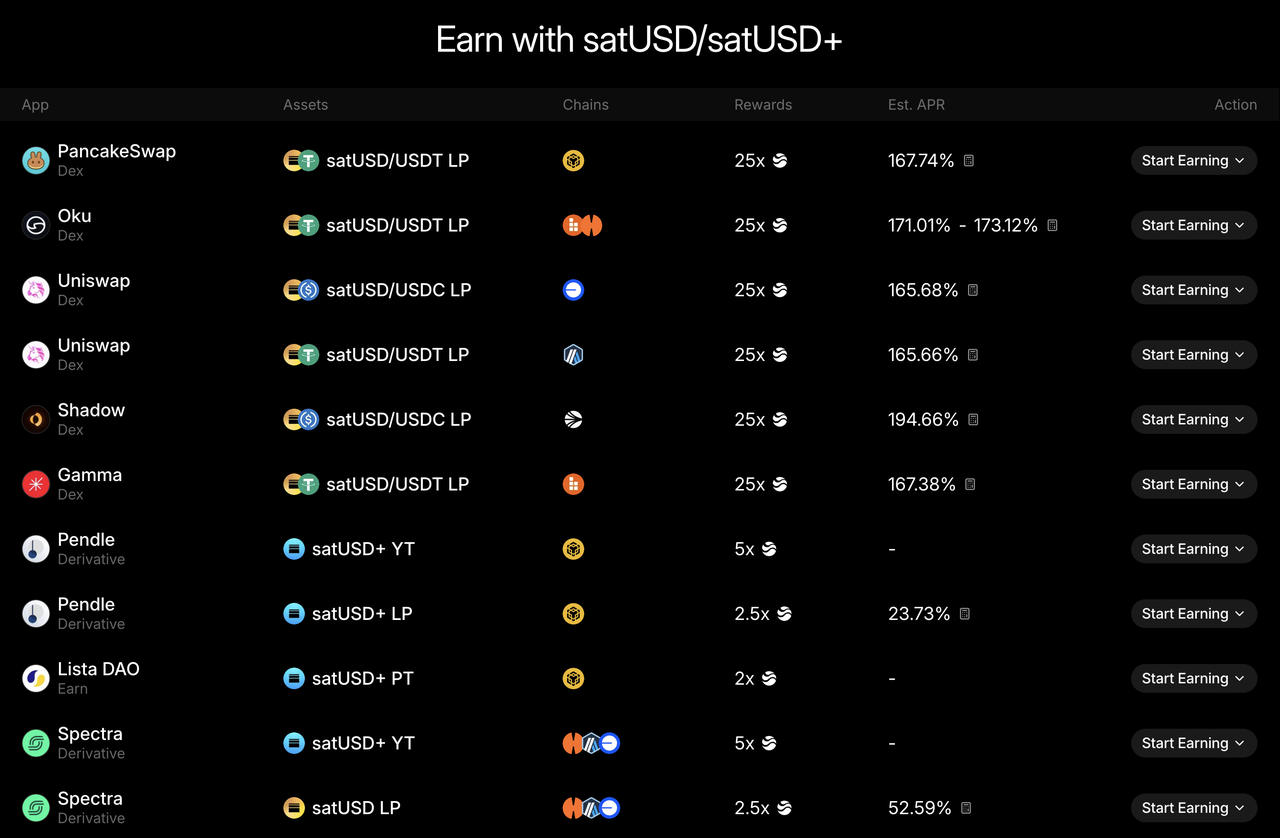Expand Start Earning for Uniswap satUSD/USDT LP

pyautogui.click(x=1194, y=355)
